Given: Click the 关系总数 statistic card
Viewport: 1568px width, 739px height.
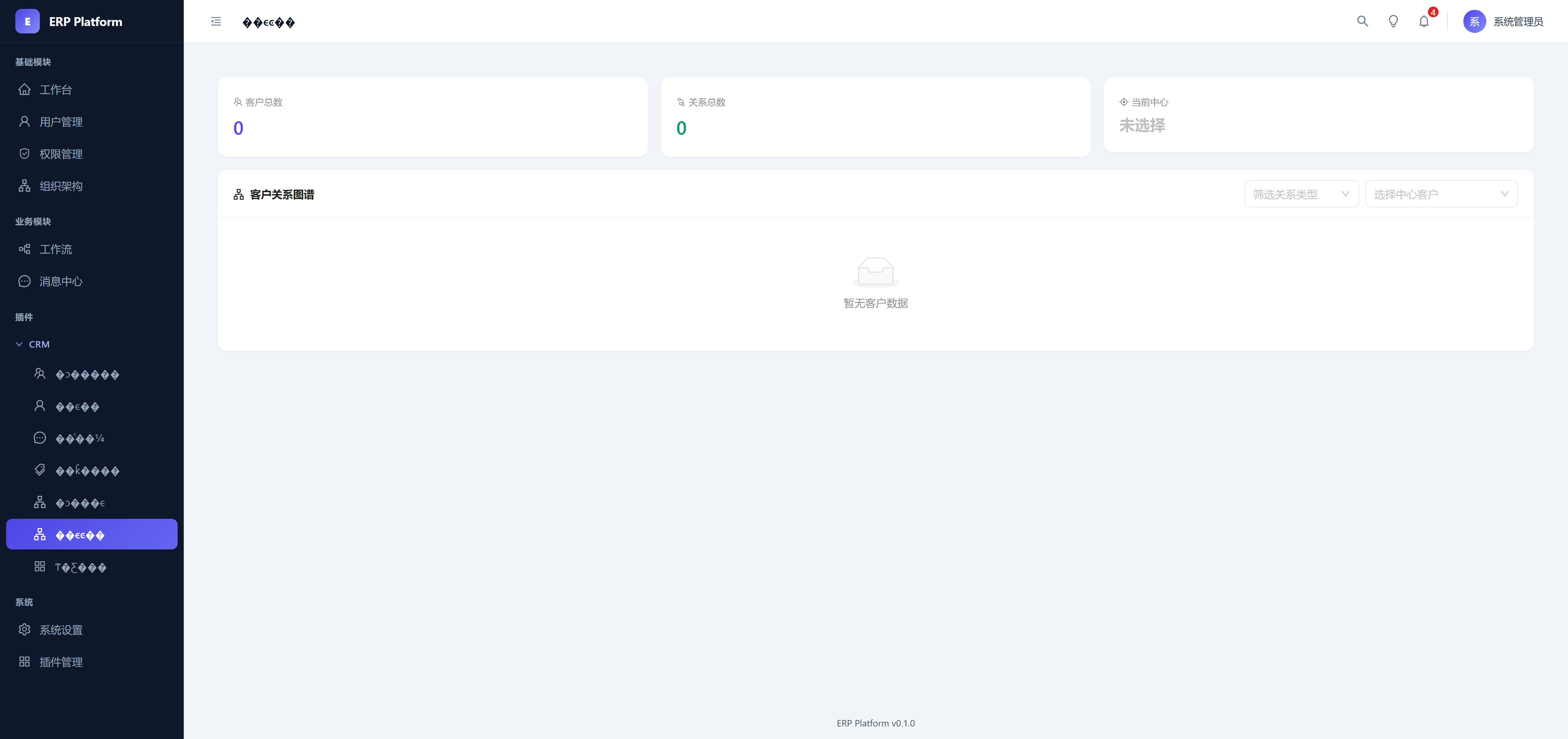Looking at the screenshot, I should point(875,116).
